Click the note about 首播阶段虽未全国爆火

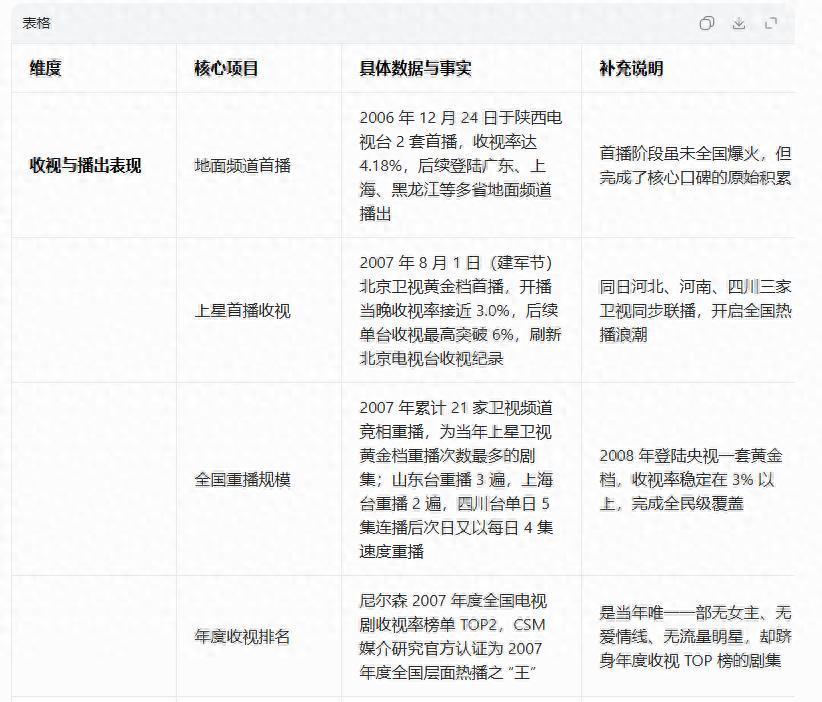(695, 166)
